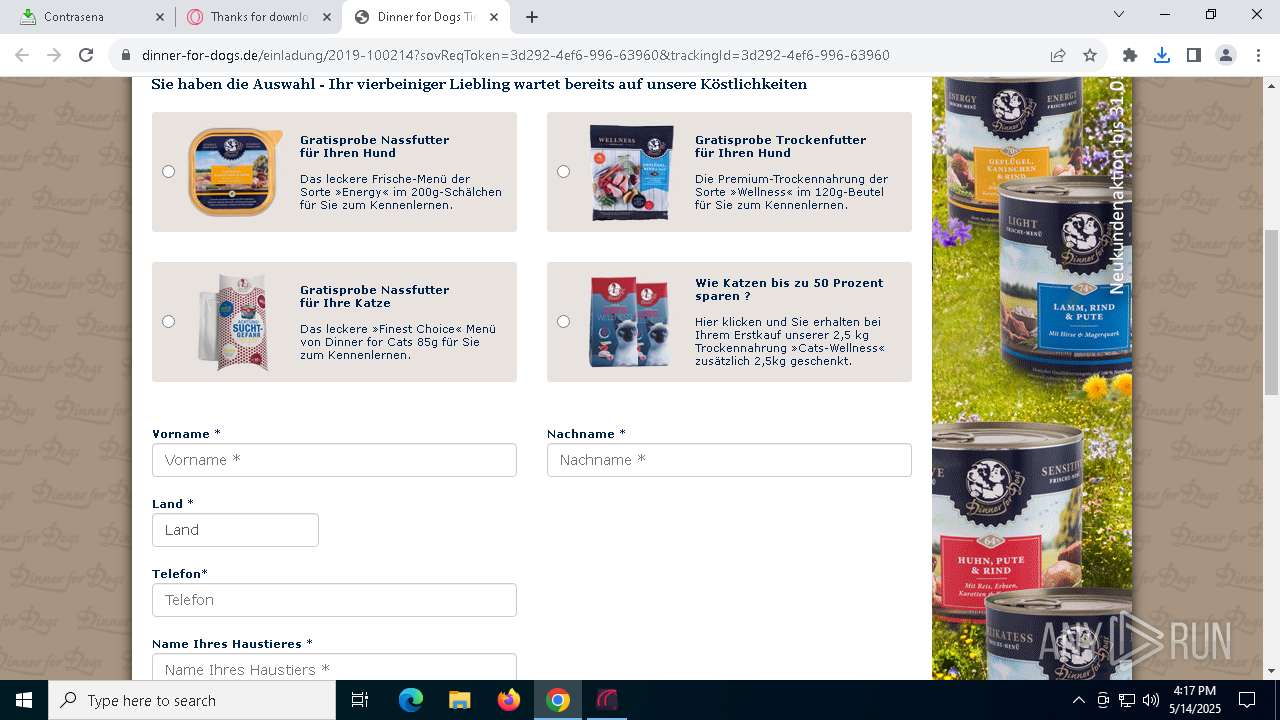The height and width of the screenshot is (720, 1280).
Task: Focus the Nachname input field
Action: [729, 460]
